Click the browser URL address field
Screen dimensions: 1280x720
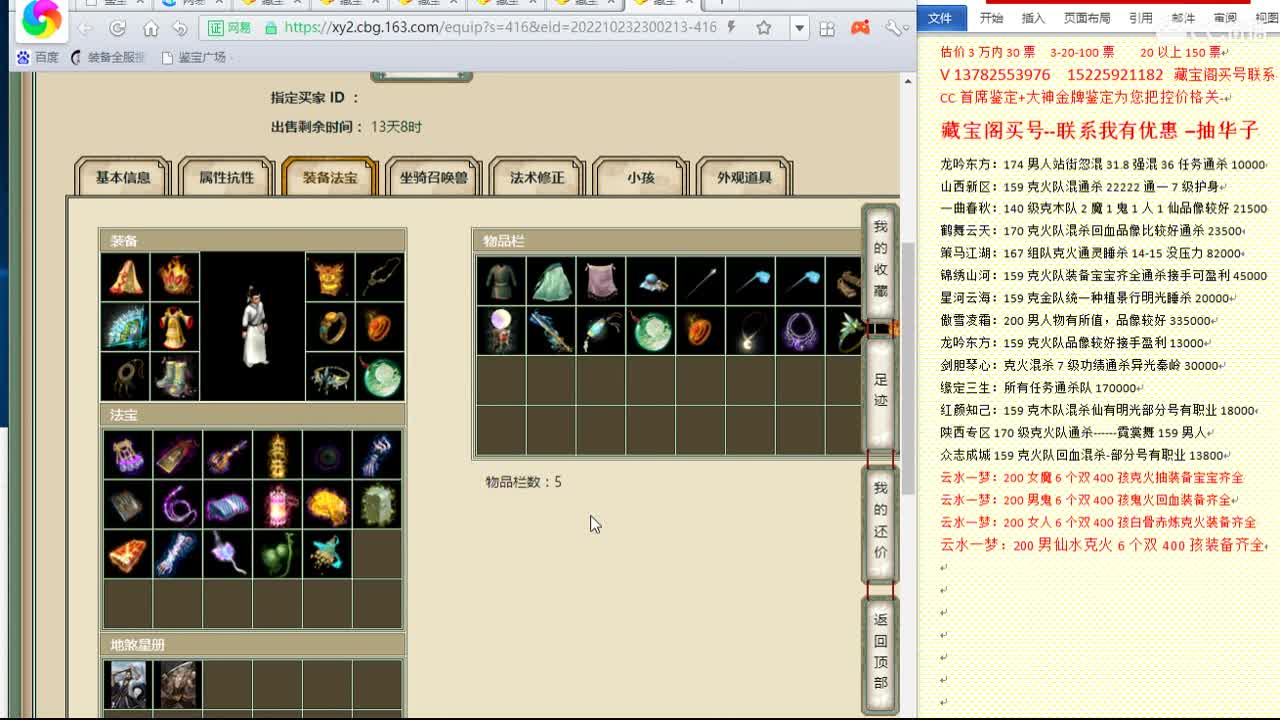[500, 28]
